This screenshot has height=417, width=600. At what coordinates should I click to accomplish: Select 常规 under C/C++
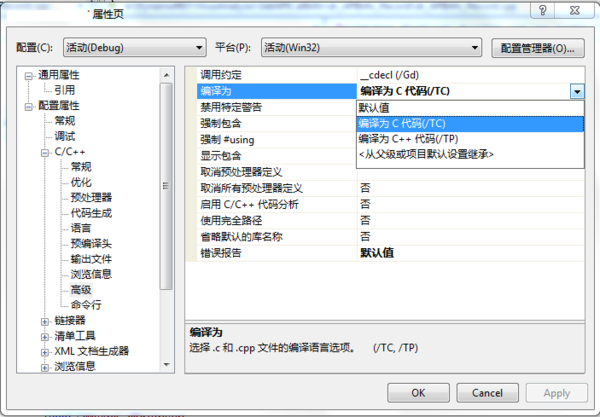coord(81,167)
